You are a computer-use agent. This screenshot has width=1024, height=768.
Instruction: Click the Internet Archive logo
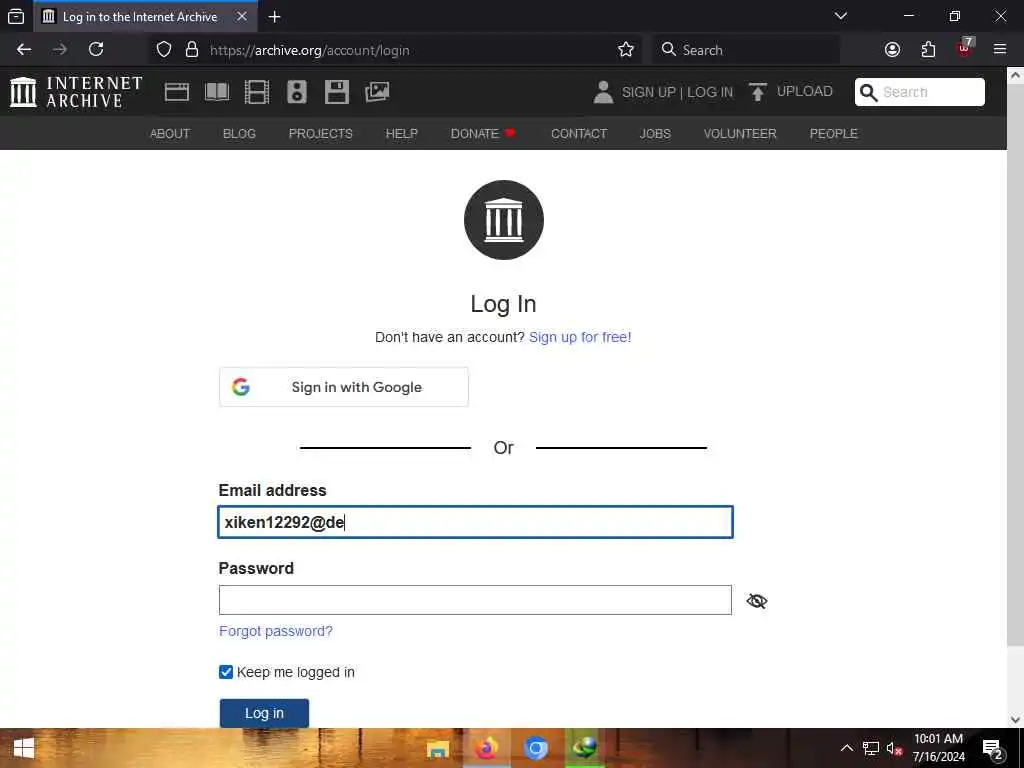76,92
